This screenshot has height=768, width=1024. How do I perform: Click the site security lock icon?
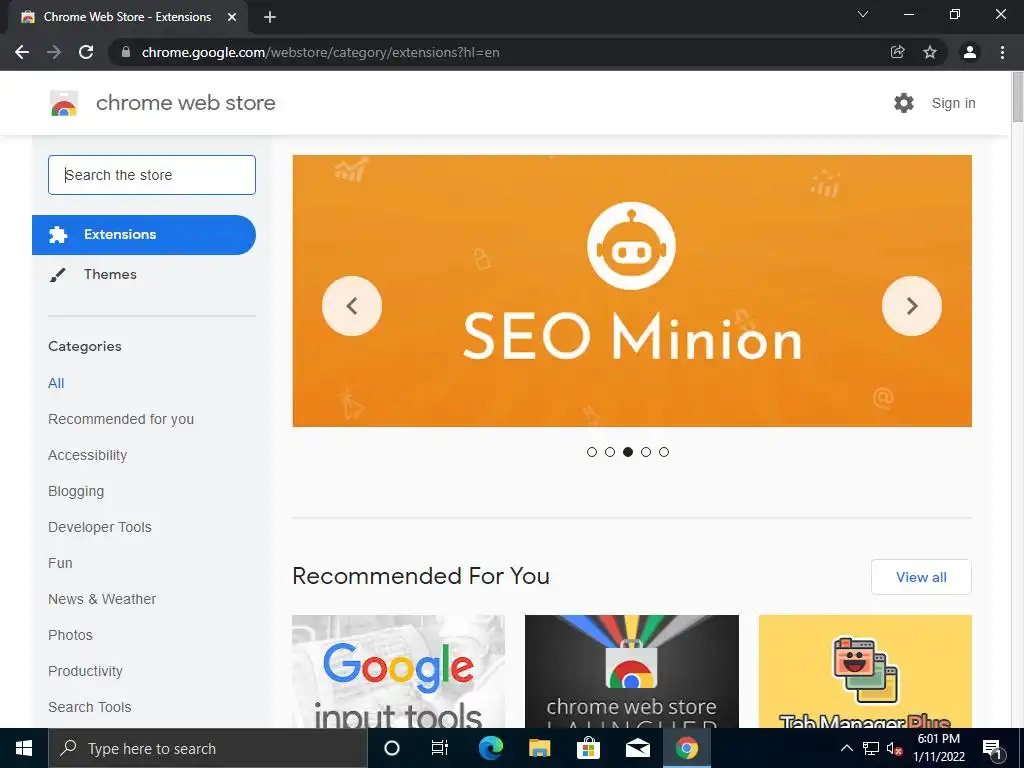(126, 52)
